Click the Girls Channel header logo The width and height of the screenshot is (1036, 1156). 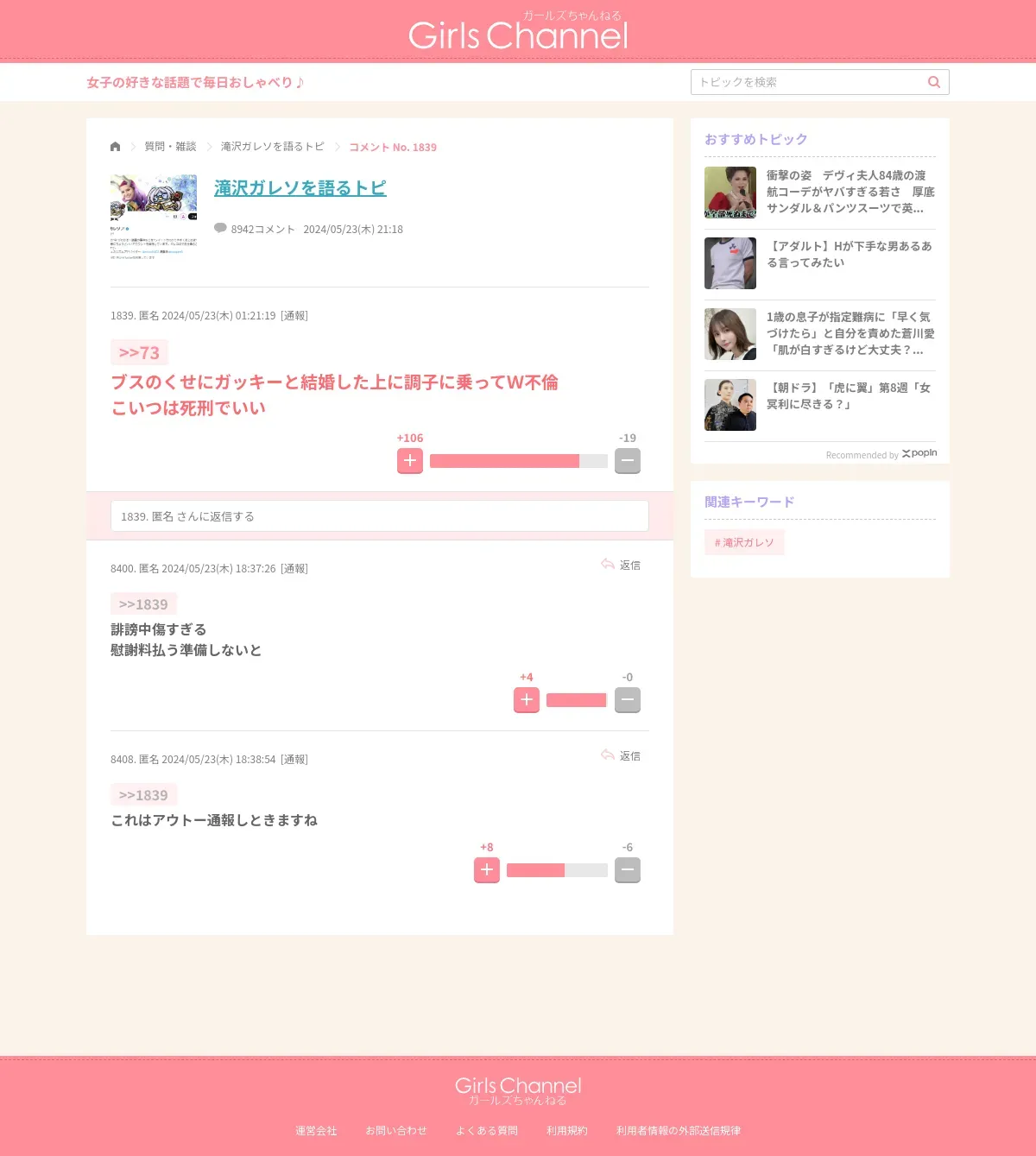(x=518, y=31)
